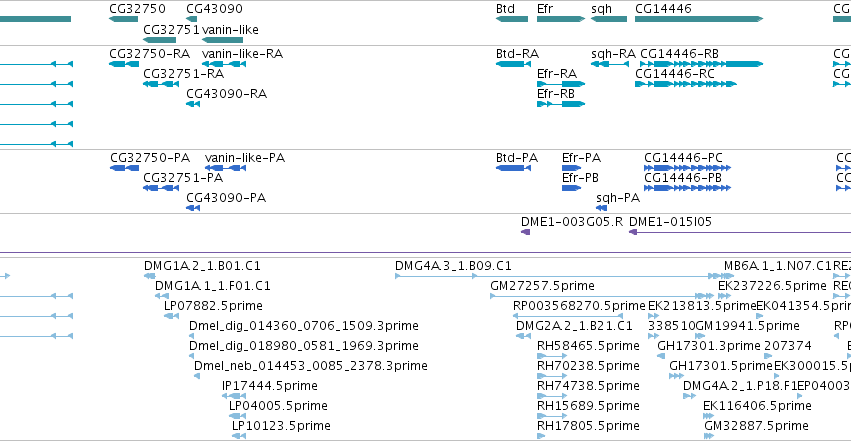Select EST EK300015.5prime
This screenshot has height=441, width=851.
[x=778, y=376]
